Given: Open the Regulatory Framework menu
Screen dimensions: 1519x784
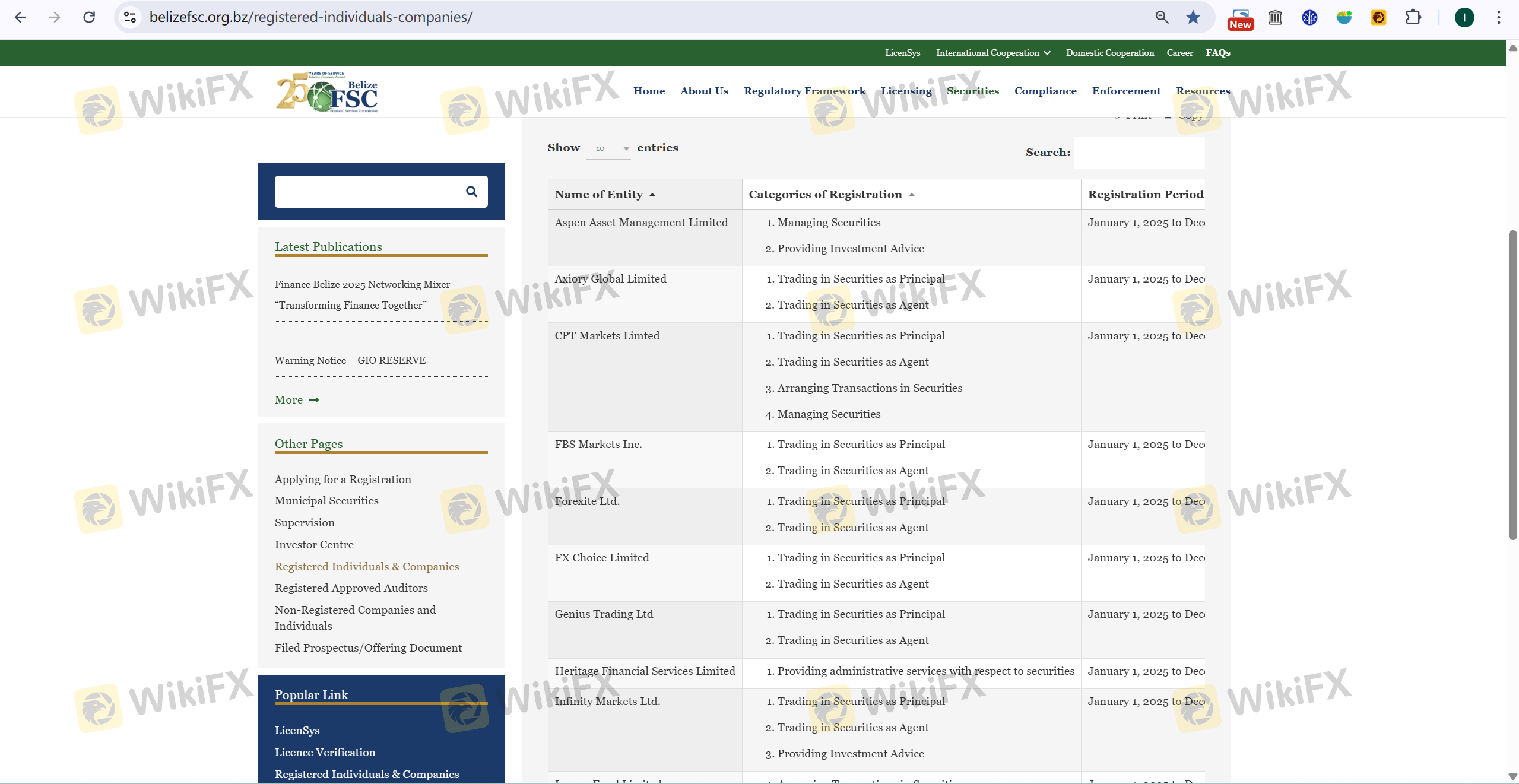Looking at the screenshot, I should click(x=804, y=91).
